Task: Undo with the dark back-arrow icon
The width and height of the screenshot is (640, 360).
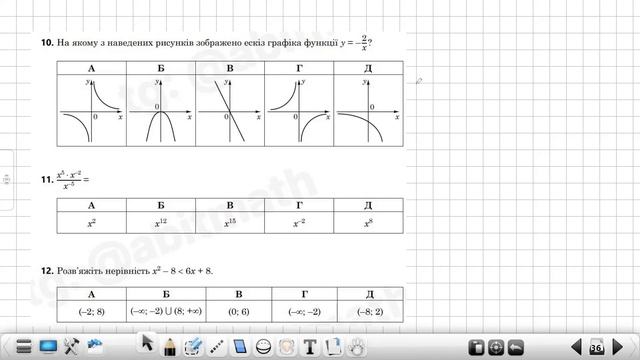Action: 516,347
